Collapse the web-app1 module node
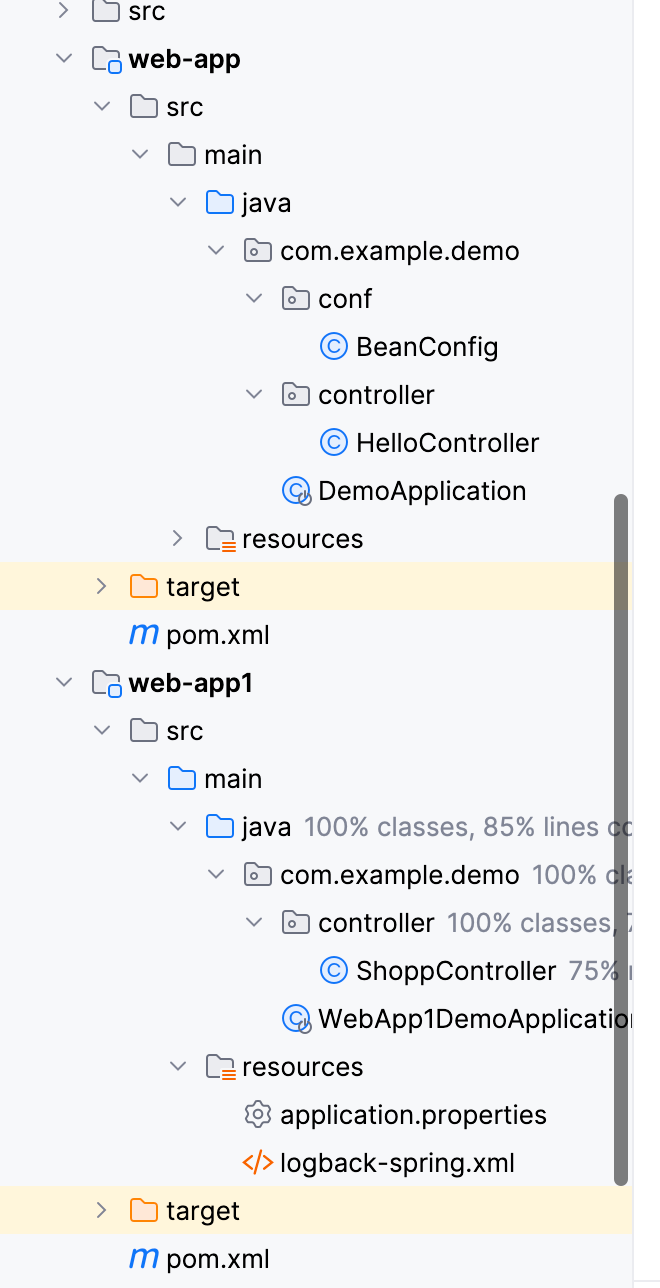Image resolution: width=660 pixels, height=1288 pixels. pyautogui.click(x=65, y=683)
